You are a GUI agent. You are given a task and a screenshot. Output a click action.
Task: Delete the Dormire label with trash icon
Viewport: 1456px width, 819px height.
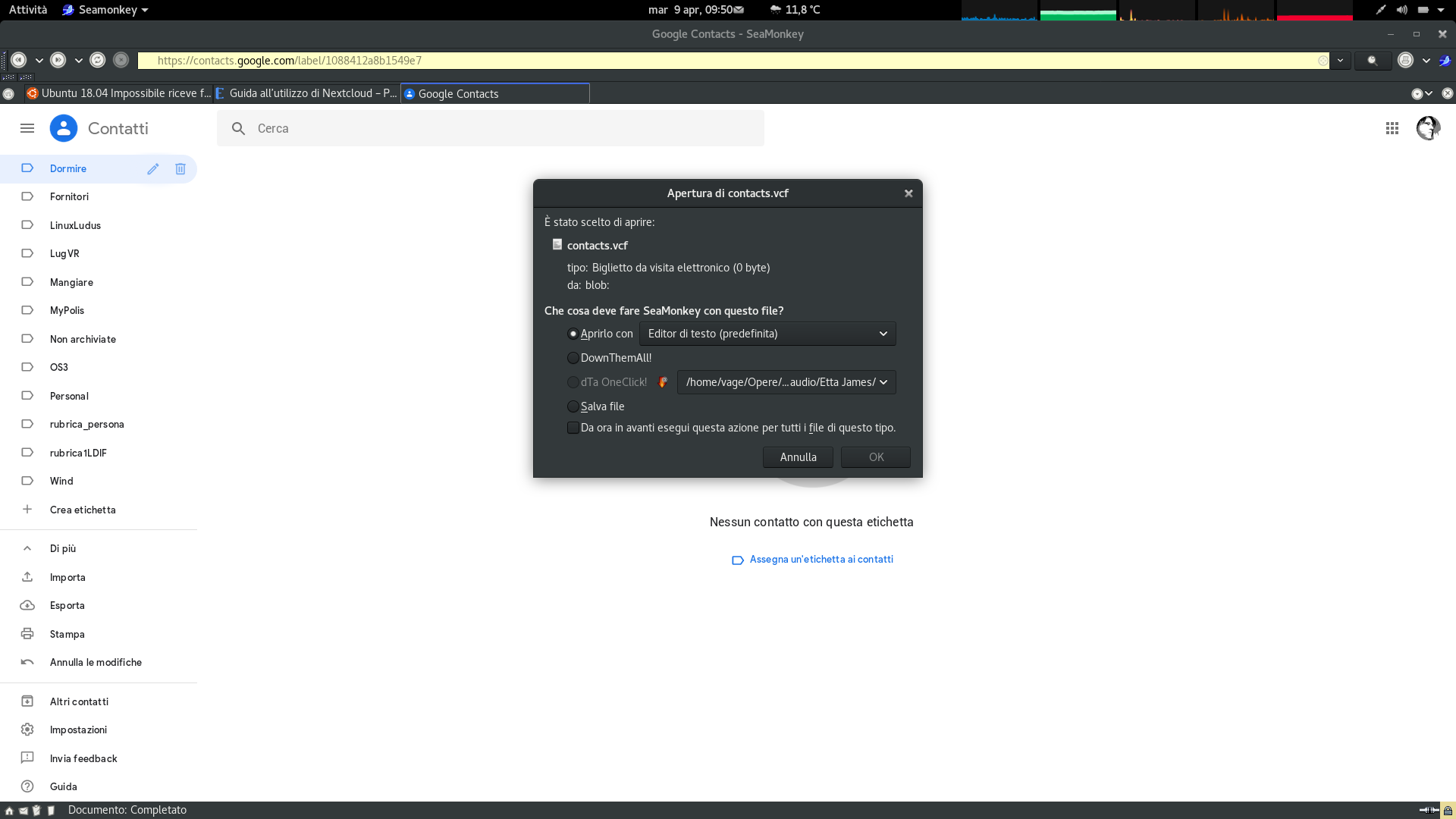point(180,168)
